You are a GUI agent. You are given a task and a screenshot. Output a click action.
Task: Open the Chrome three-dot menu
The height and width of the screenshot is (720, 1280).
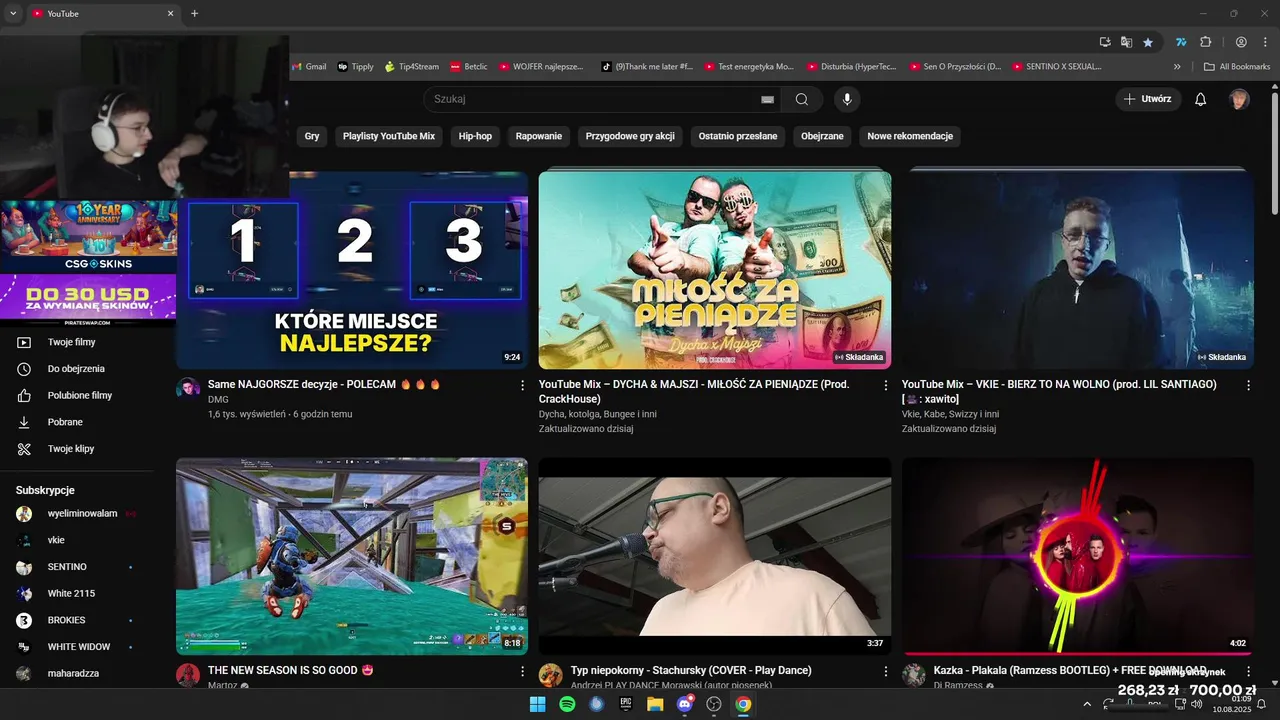point(1263,42)
